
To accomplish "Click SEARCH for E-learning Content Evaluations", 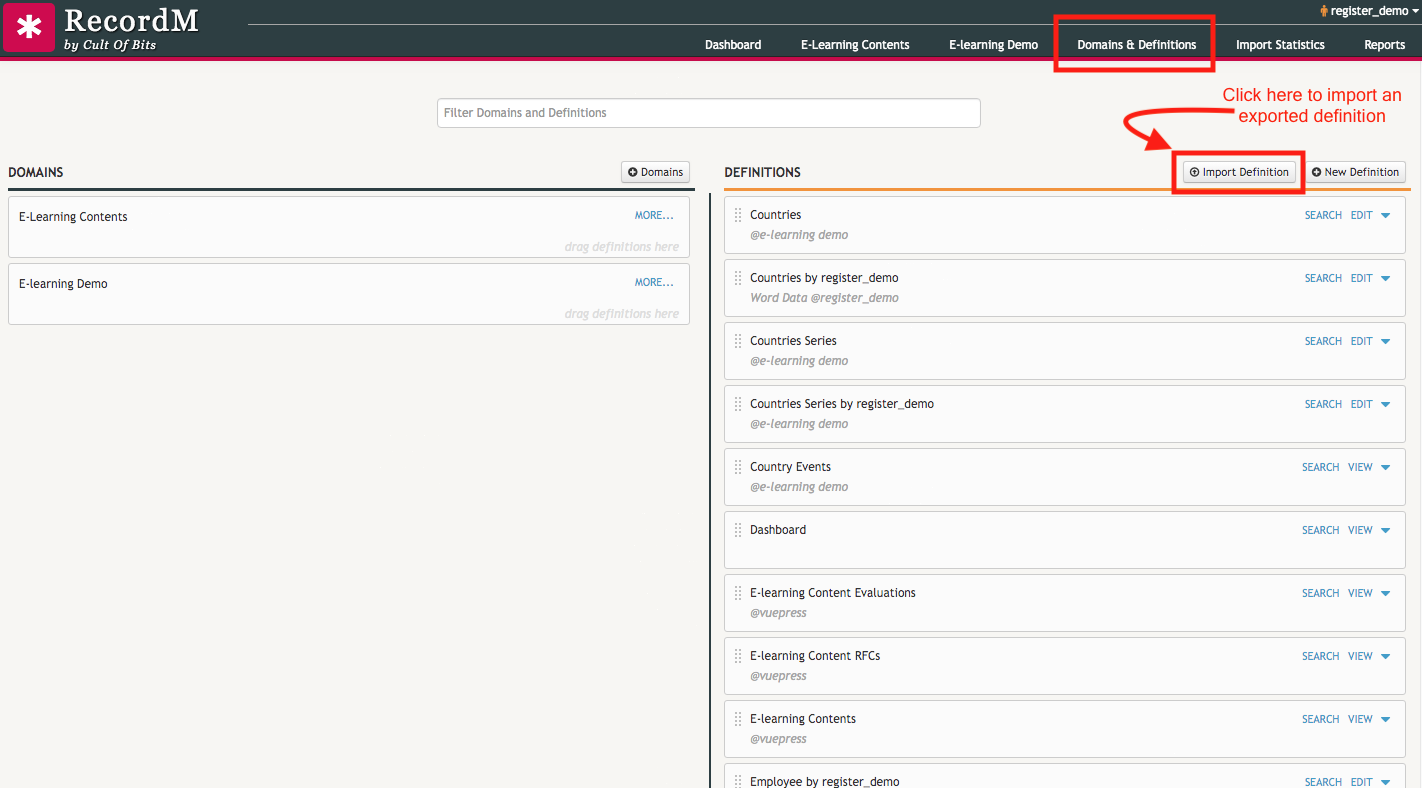I will click(x=1320, y=593).
